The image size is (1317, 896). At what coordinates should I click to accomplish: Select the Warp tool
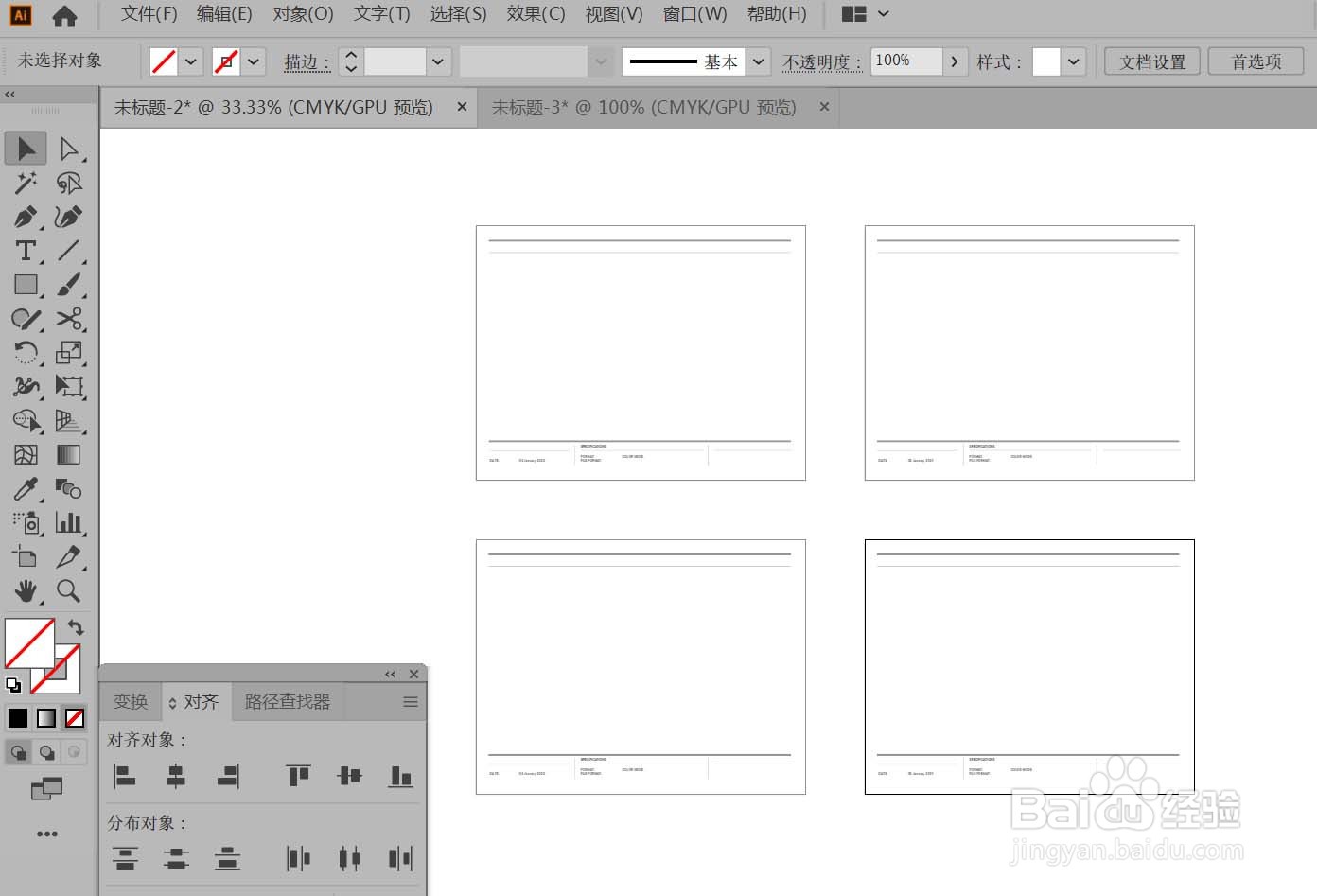coord(26,386)
